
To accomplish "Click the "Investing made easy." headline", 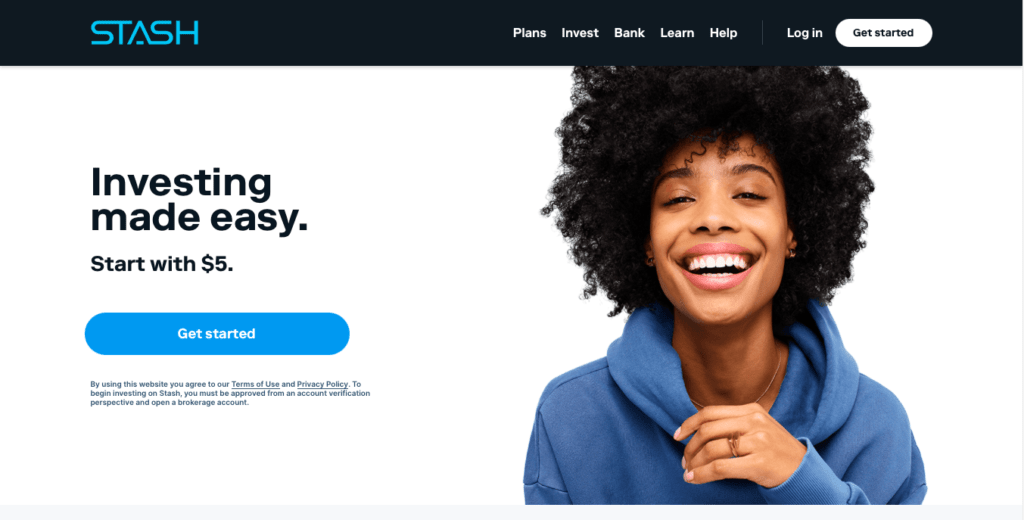I will point(199,200).
